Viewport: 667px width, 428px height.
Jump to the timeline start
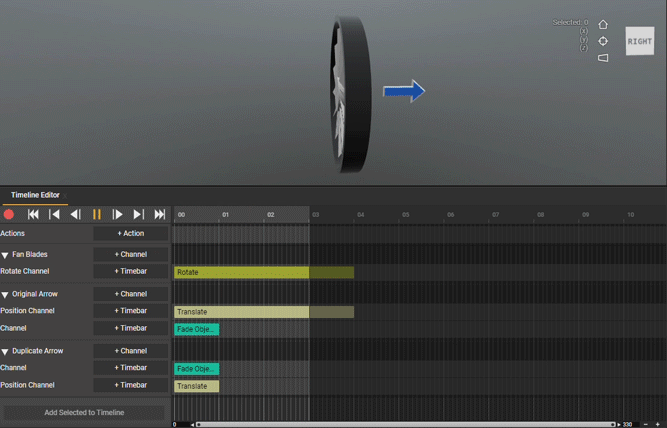(33, 214)
